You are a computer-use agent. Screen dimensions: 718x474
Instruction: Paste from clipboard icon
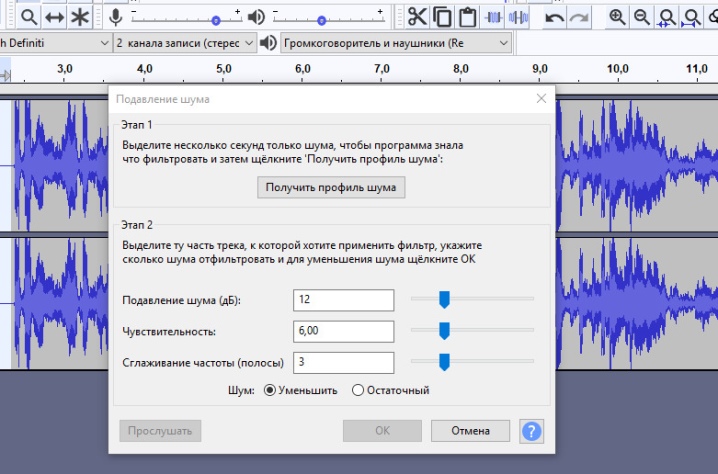click(468, 17)
